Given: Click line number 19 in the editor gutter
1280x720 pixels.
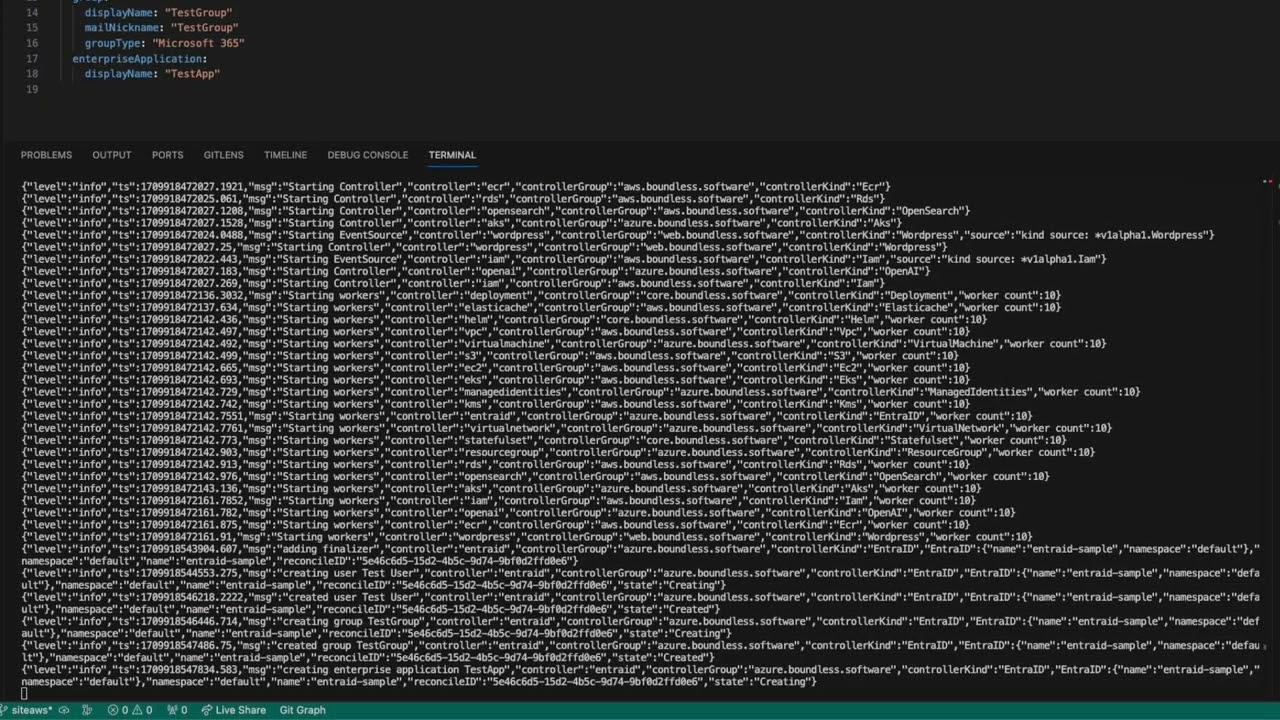Looking at the screenshot, I should pos(32,89).
